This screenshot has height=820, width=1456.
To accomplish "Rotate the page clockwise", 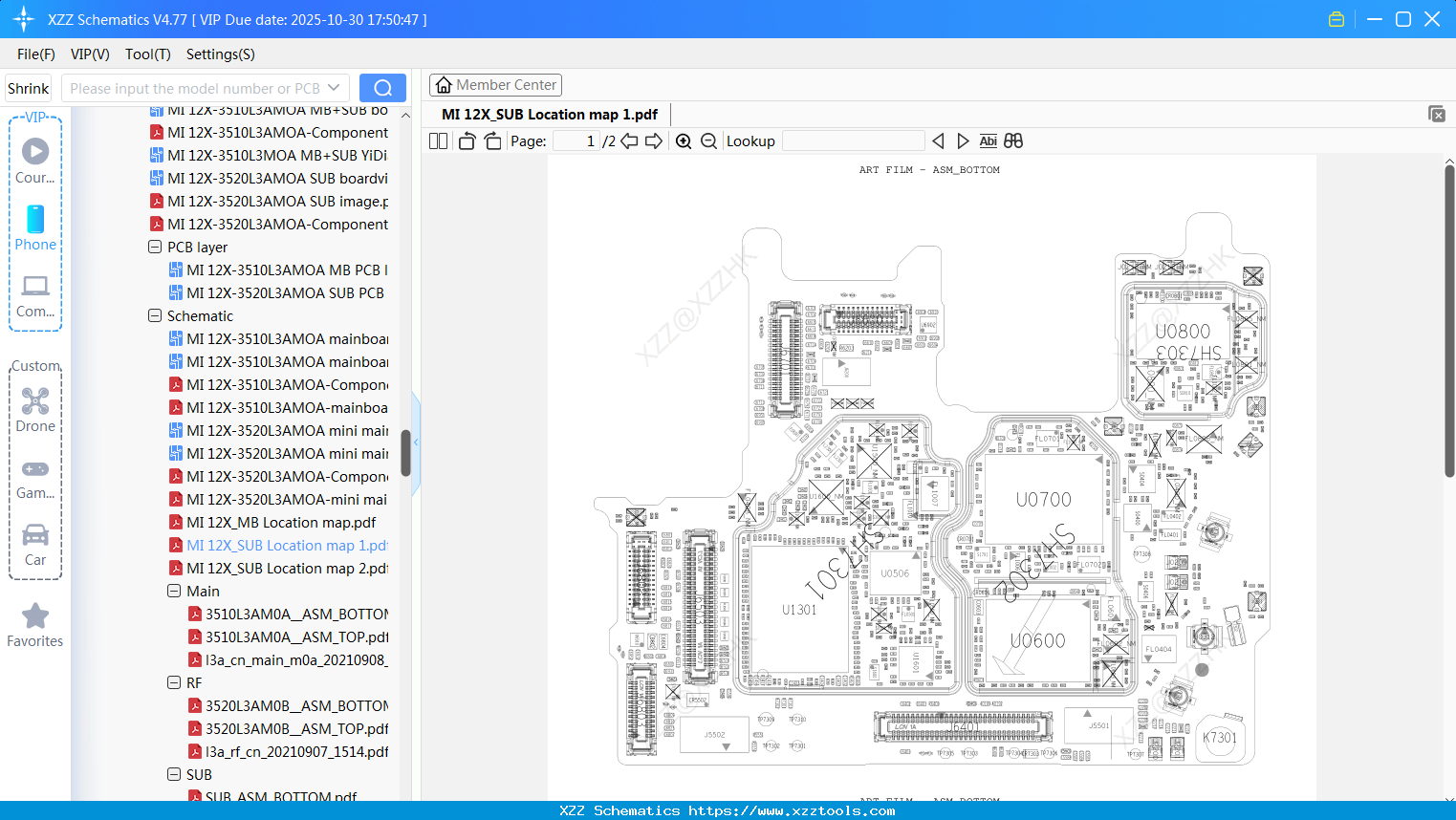I will pos(491,140).
